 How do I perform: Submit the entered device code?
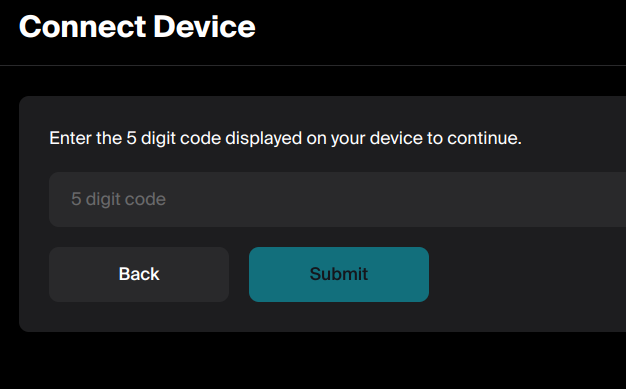[x=339, y=274]
